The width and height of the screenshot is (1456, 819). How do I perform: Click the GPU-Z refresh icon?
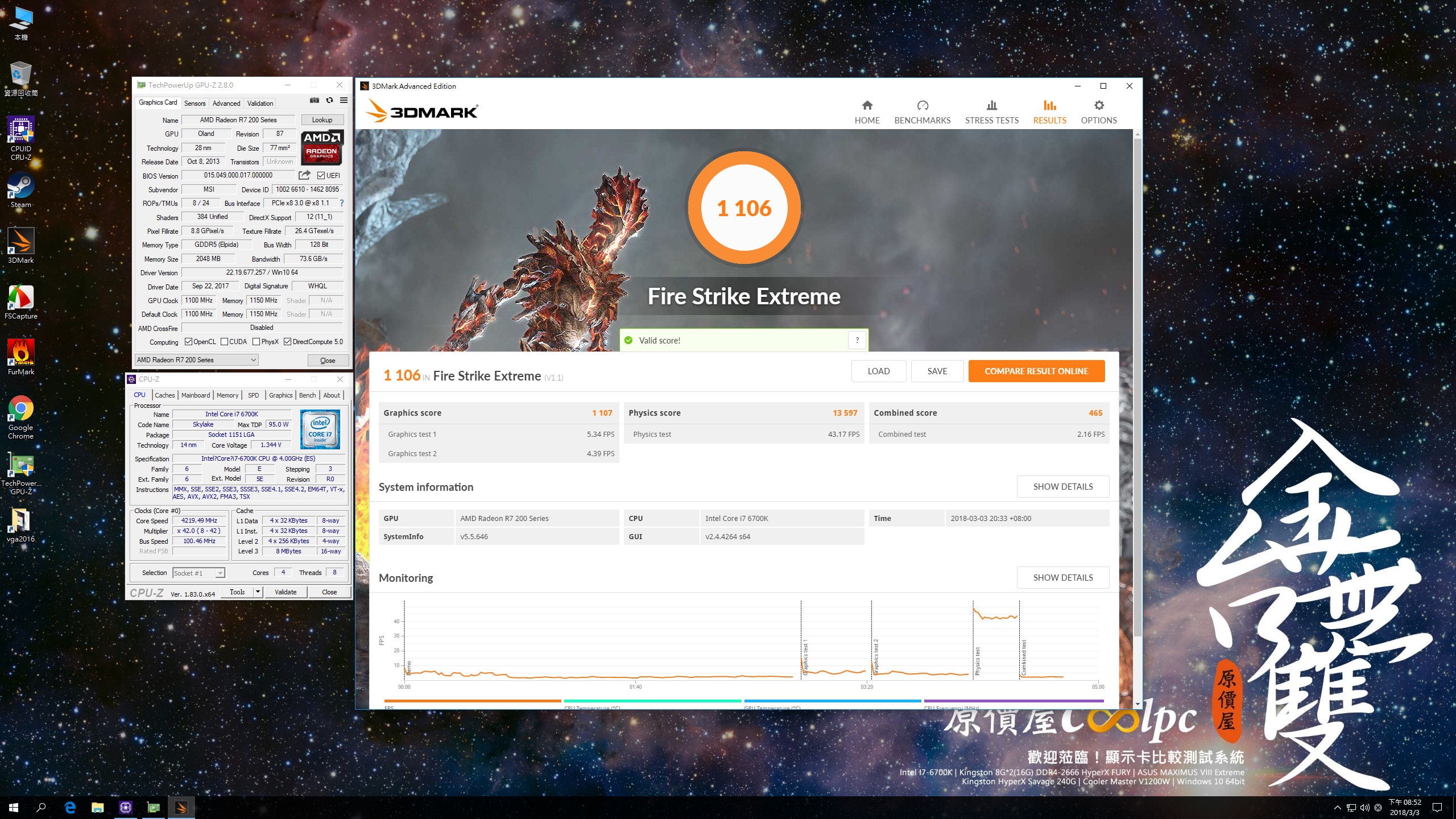(x=329, y=101)
